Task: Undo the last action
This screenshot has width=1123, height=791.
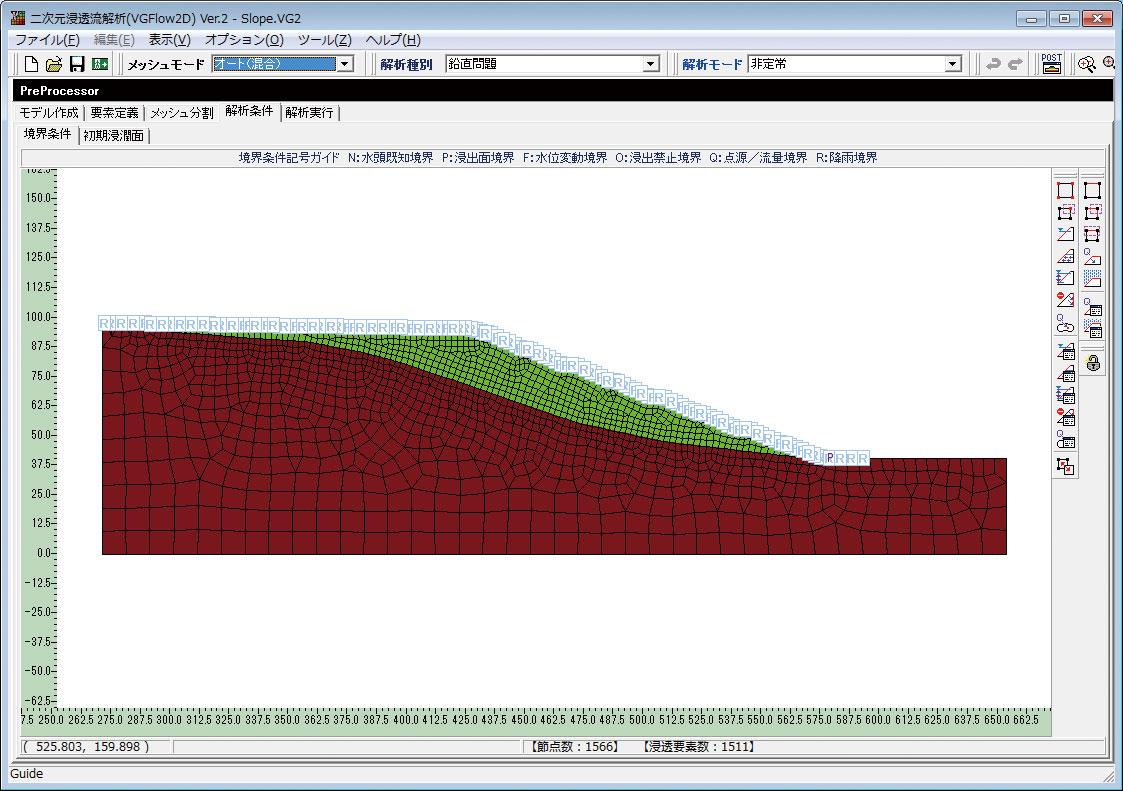Action: [993, 64]
